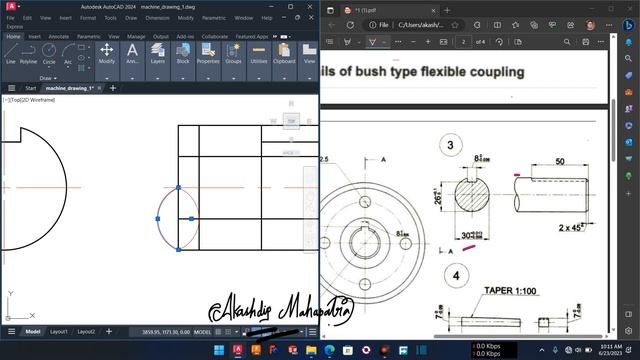Expand the Modify panel dropdown arrow
The image size is (640, 360).
[107, 78]
